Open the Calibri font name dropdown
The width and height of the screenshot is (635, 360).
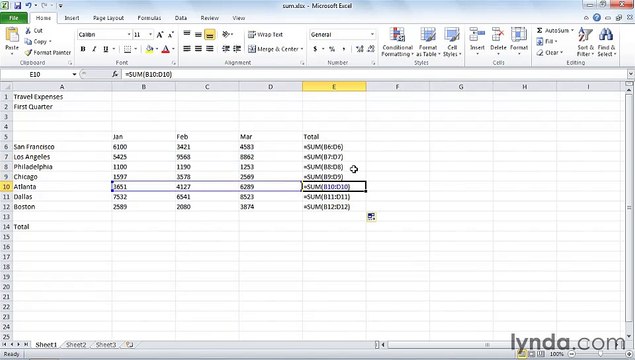(x=129, y=34)
